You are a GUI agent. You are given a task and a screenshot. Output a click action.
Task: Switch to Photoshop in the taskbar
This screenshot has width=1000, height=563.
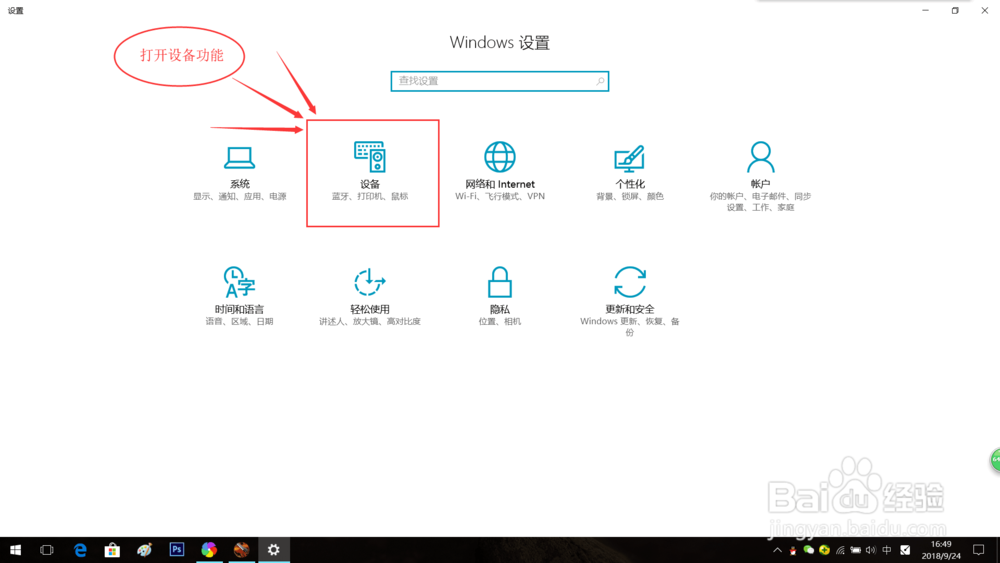coord(177,550)
